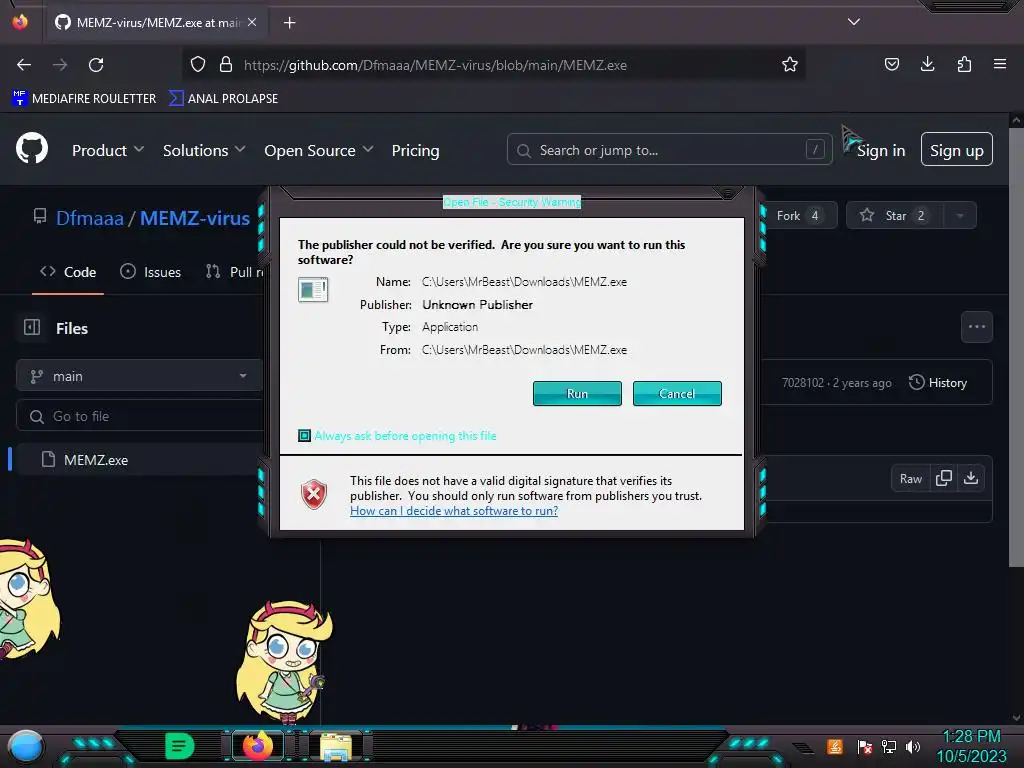Close the MEMZ-virus browser tab

click(252, 22)
